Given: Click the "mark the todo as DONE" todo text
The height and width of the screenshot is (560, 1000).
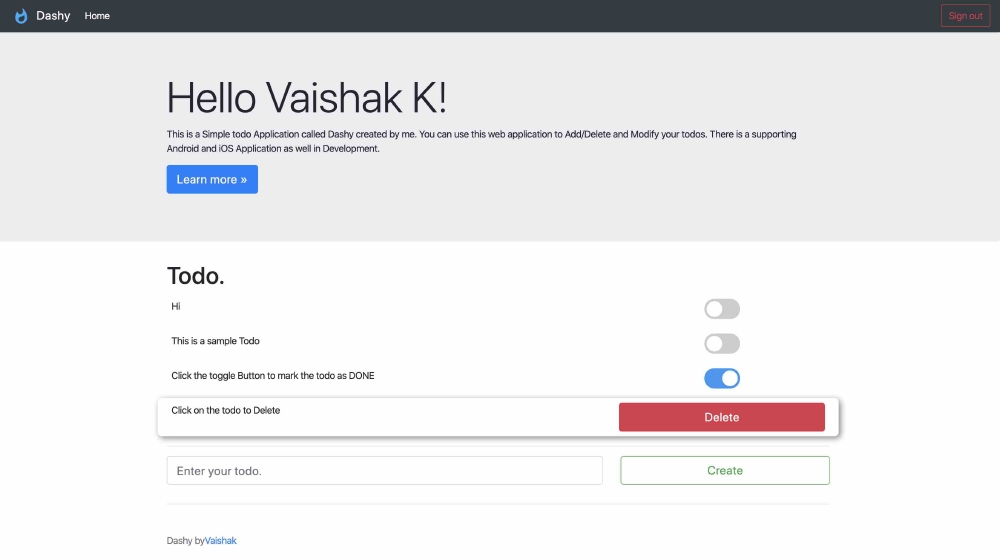Looking at the screenshot, I should (273, 376).
